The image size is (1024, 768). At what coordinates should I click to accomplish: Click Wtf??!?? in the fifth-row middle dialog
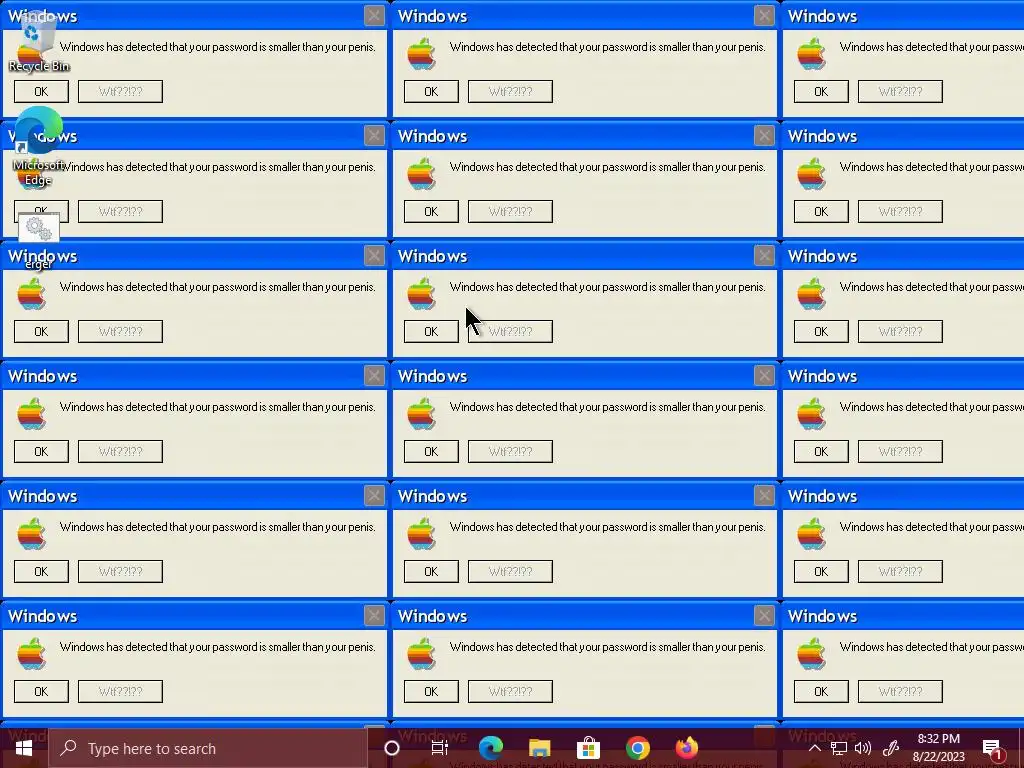coord(510,572)
